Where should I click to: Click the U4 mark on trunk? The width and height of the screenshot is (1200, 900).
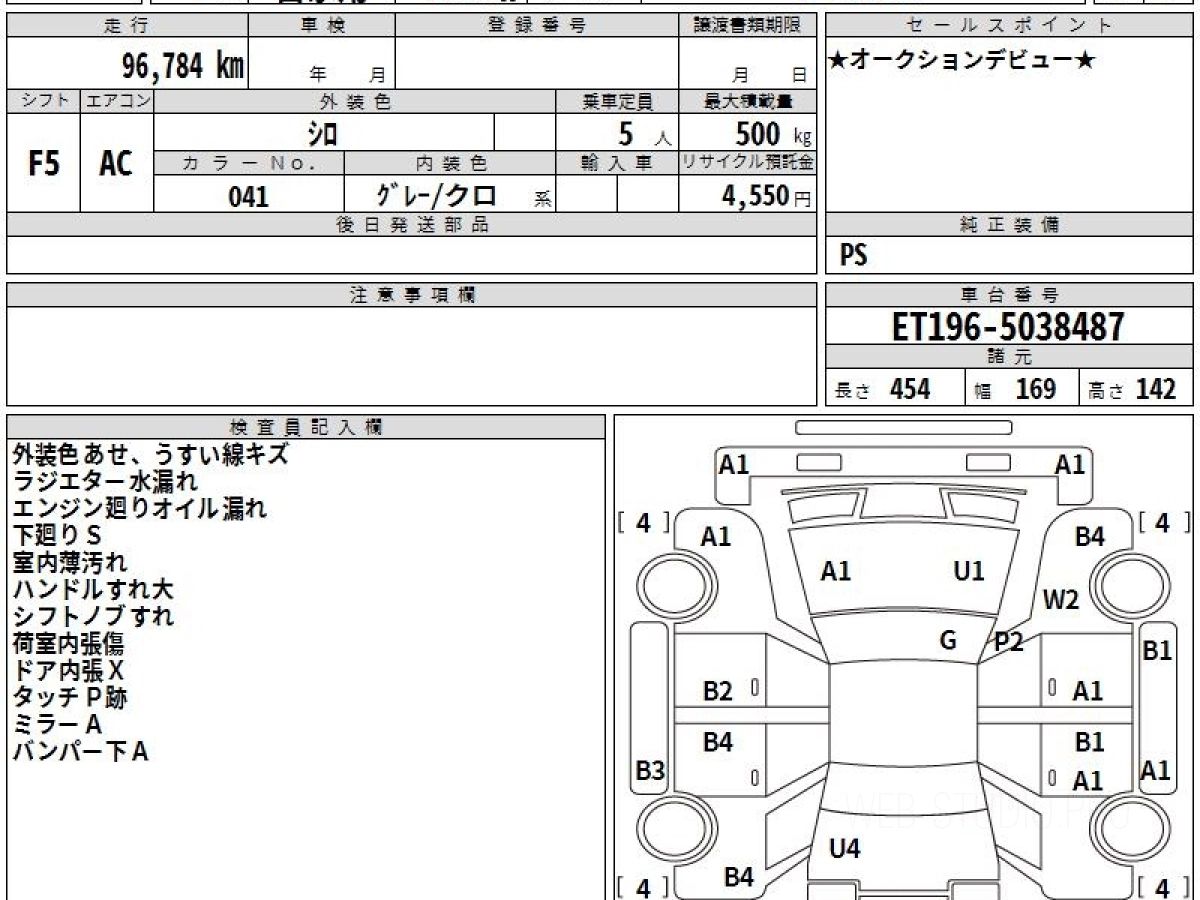tap(845, 849)
